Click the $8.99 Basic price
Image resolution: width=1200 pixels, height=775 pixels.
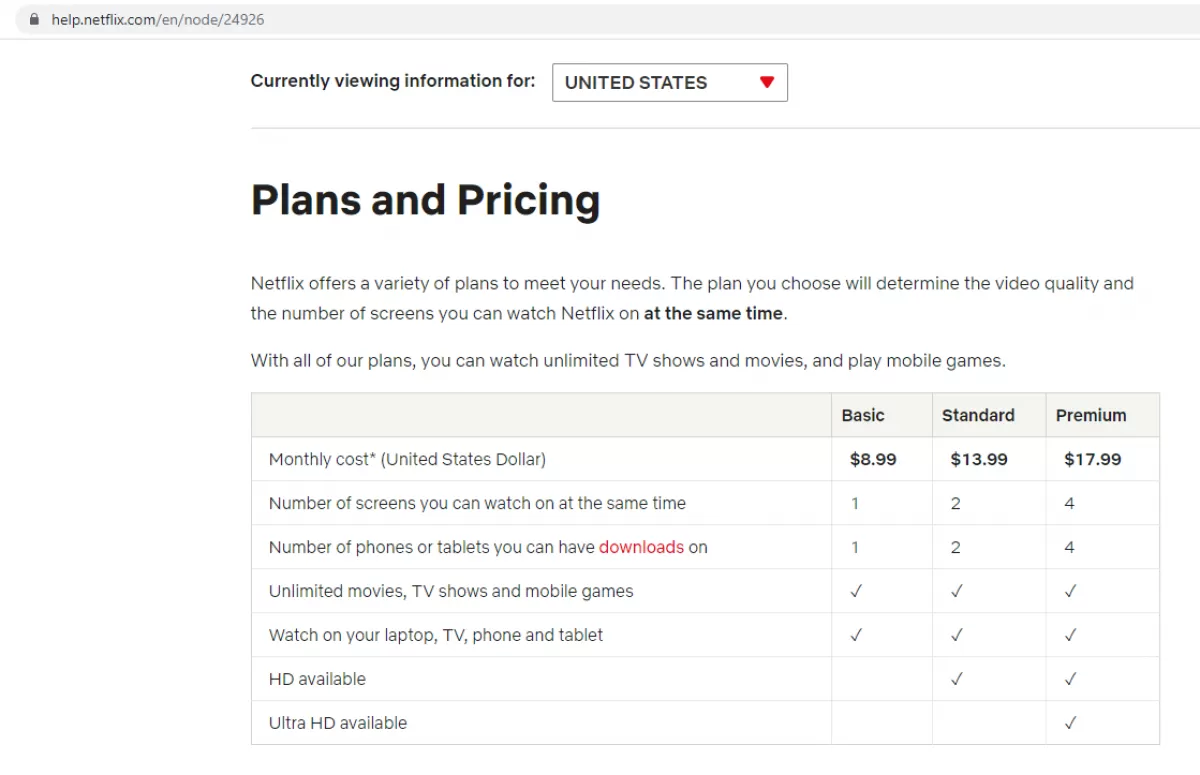click(x=873, y=459)
